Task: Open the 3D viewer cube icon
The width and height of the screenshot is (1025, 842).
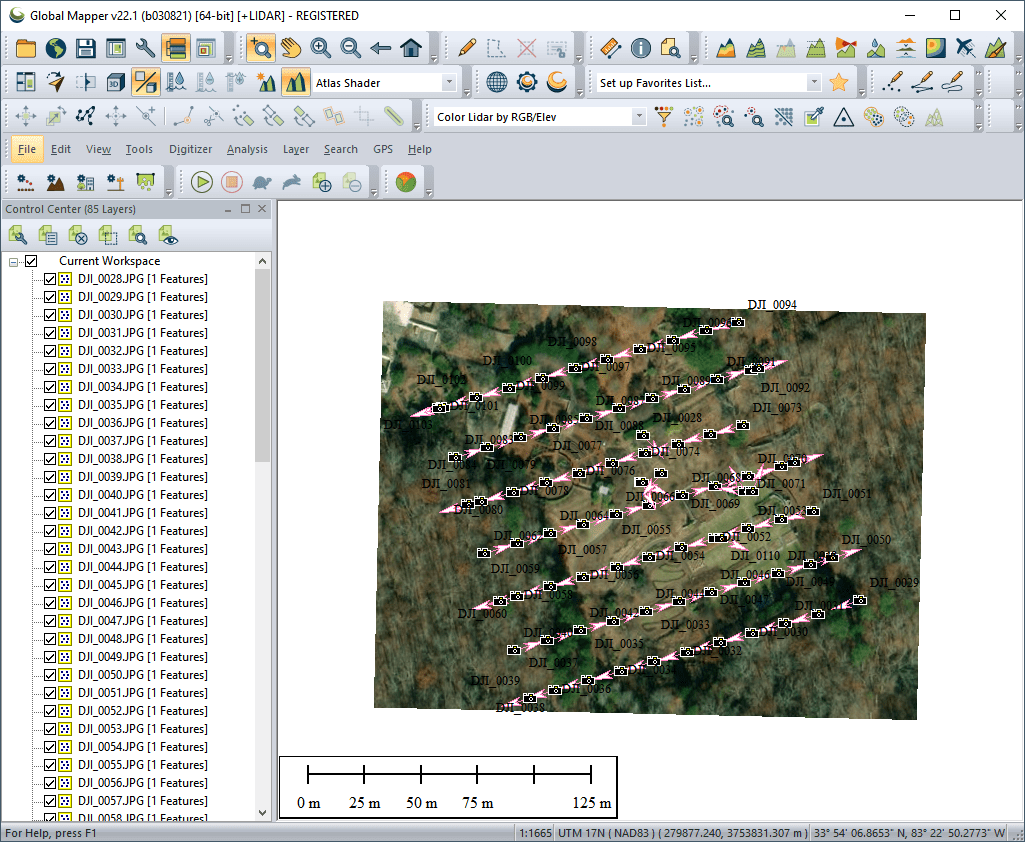Action: tap(116, 82)
